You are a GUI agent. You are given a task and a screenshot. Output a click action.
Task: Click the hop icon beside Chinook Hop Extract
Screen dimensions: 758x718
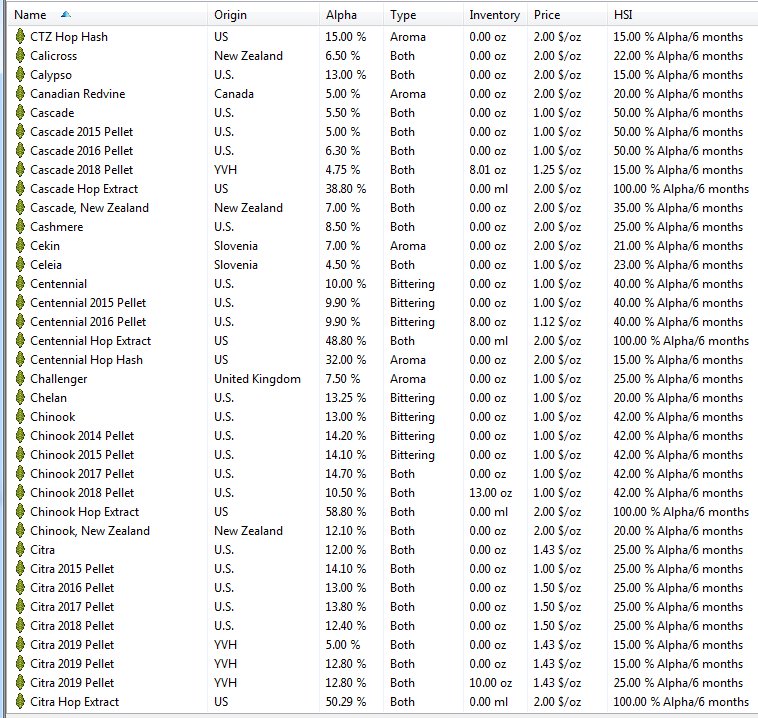20,512
